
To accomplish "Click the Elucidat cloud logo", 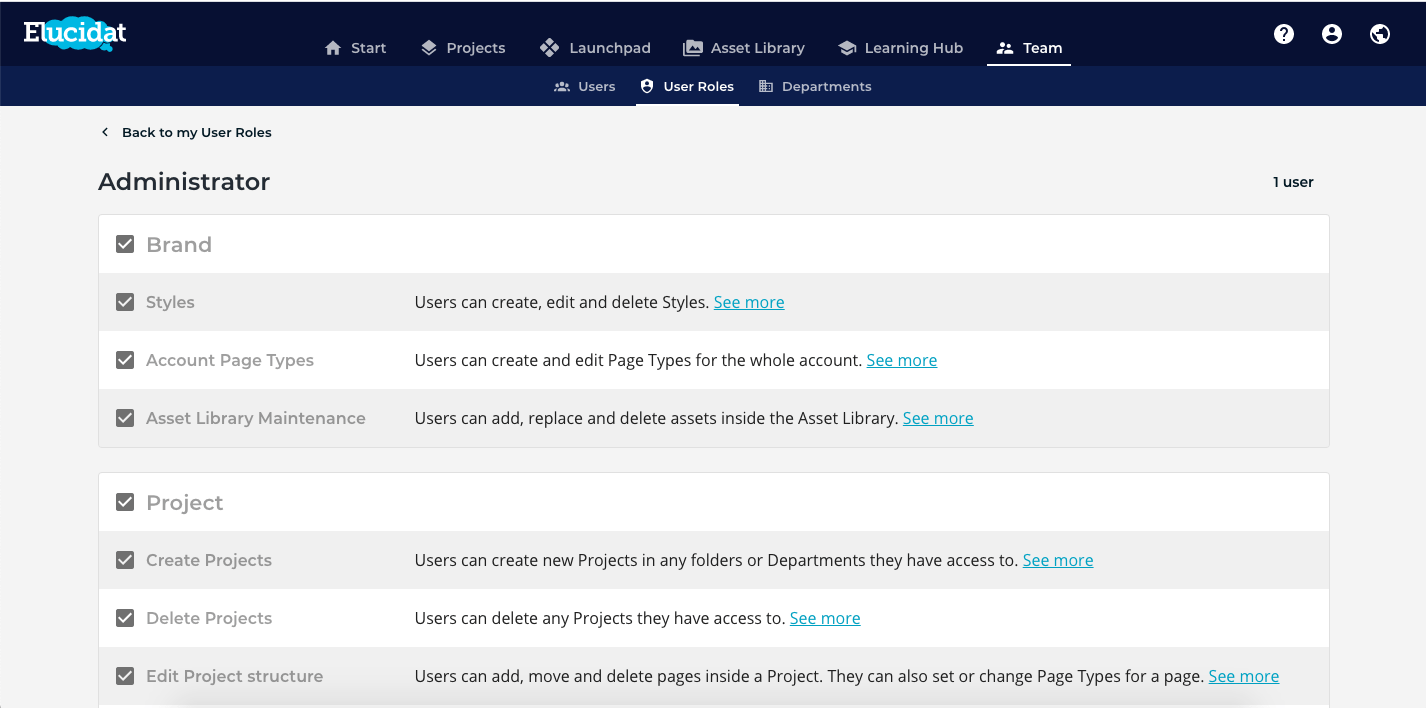I will pos(75,35).
